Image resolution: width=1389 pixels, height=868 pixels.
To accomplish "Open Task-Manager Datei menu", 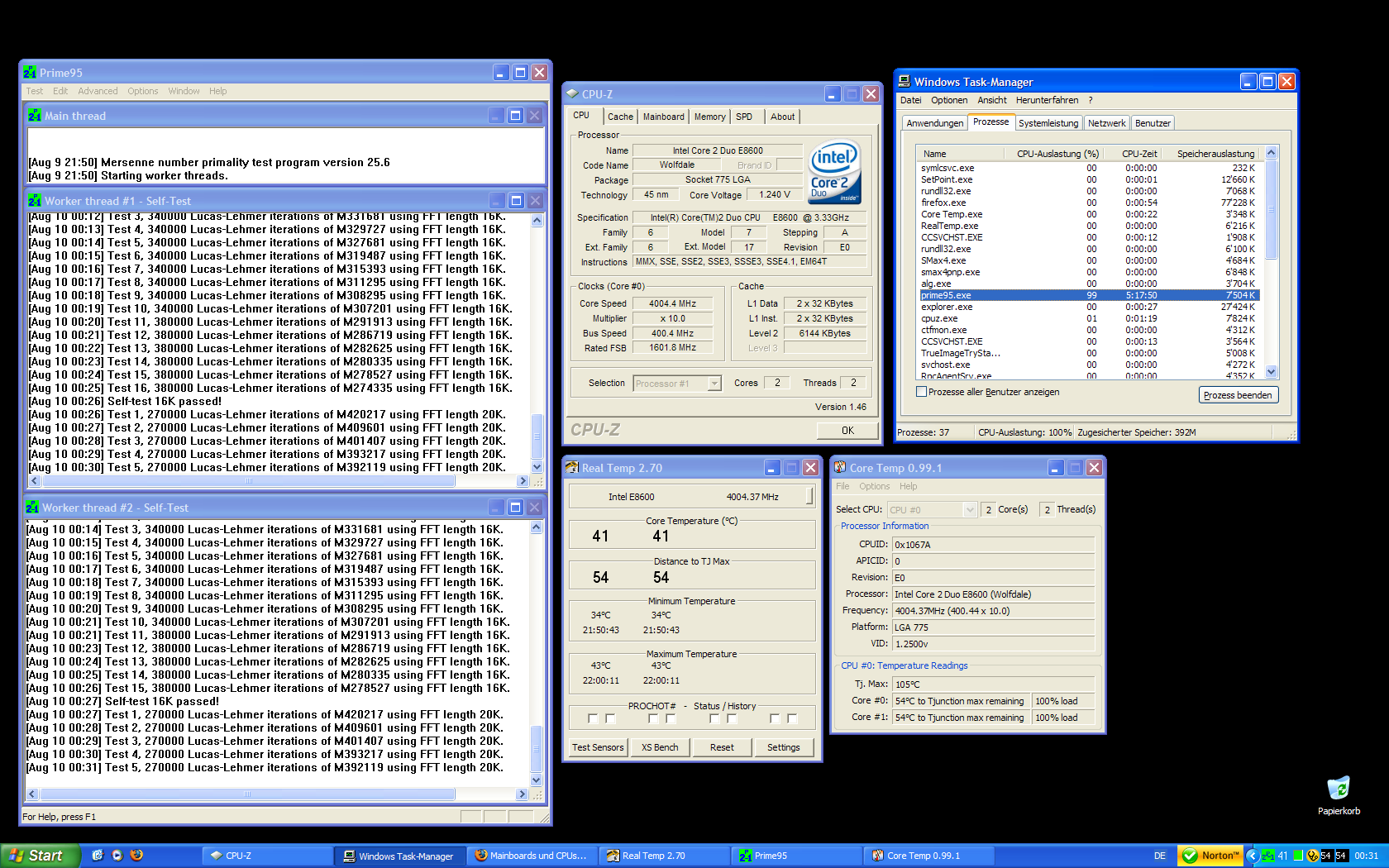I will click(x=910, y=100).
